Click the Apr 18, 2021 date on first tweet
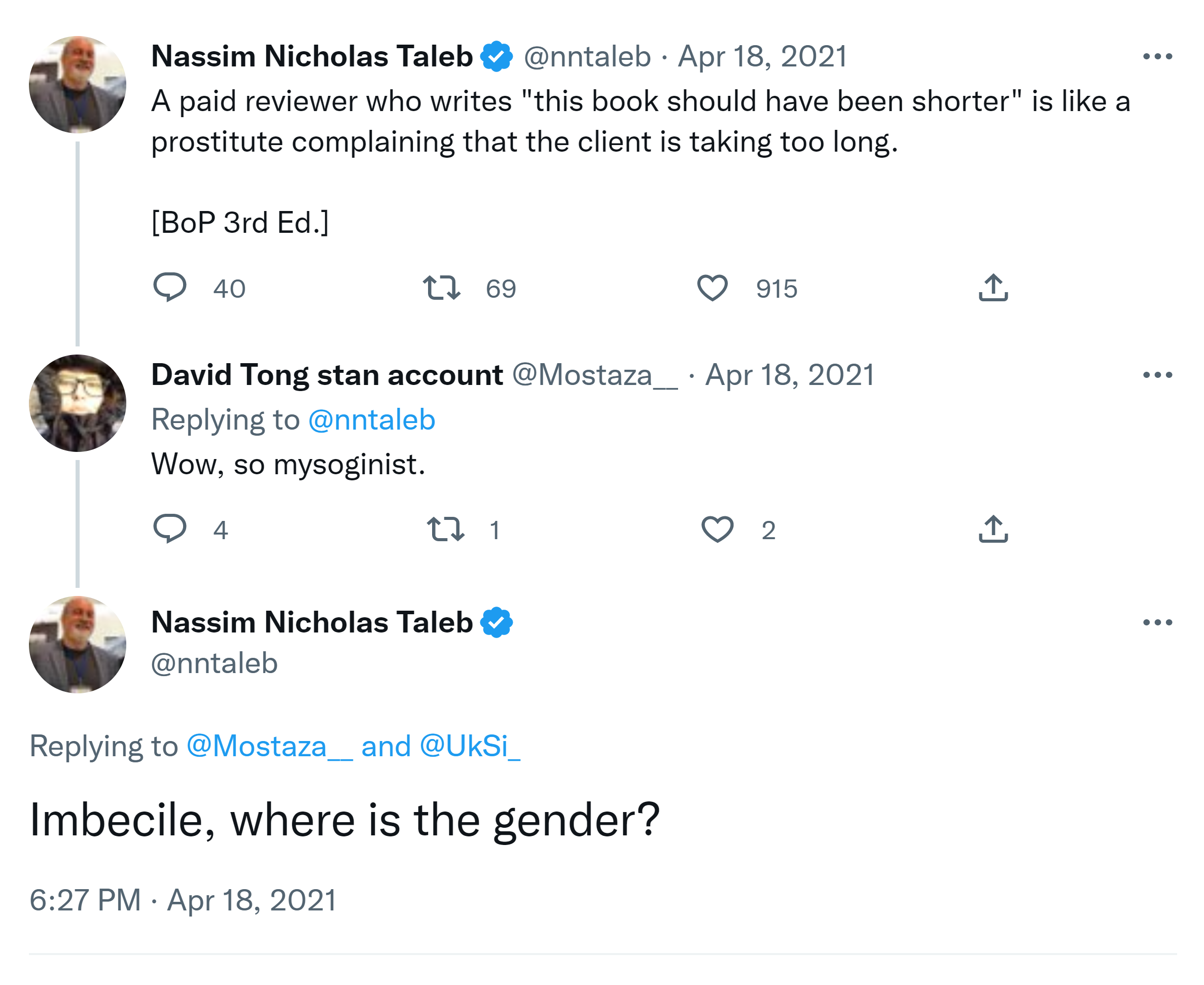 (x=762, y=56)
